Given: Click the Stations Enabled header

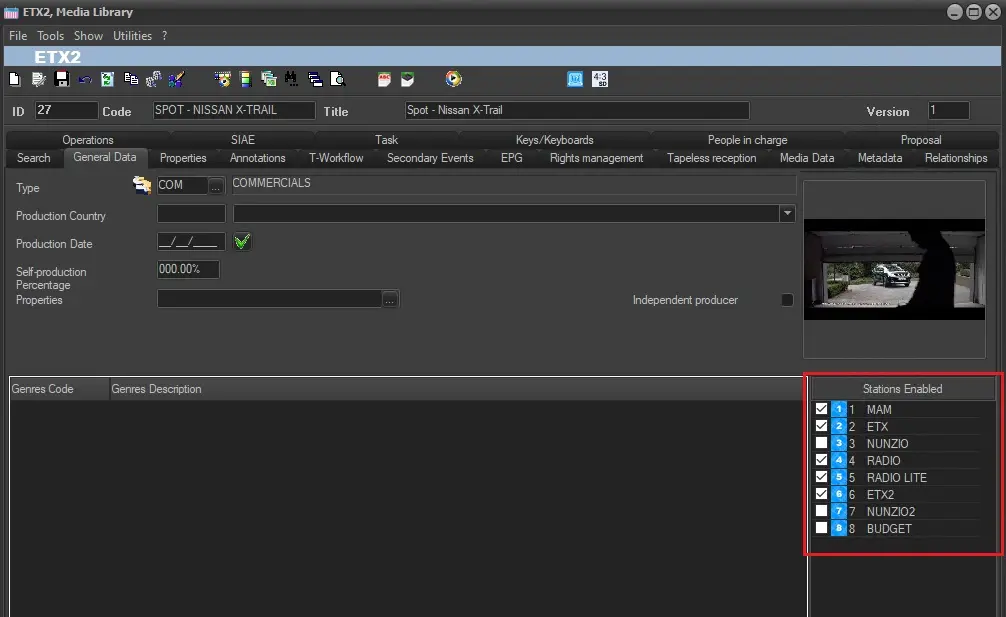Looking at the screenshot, I should (x=902, y=389).
